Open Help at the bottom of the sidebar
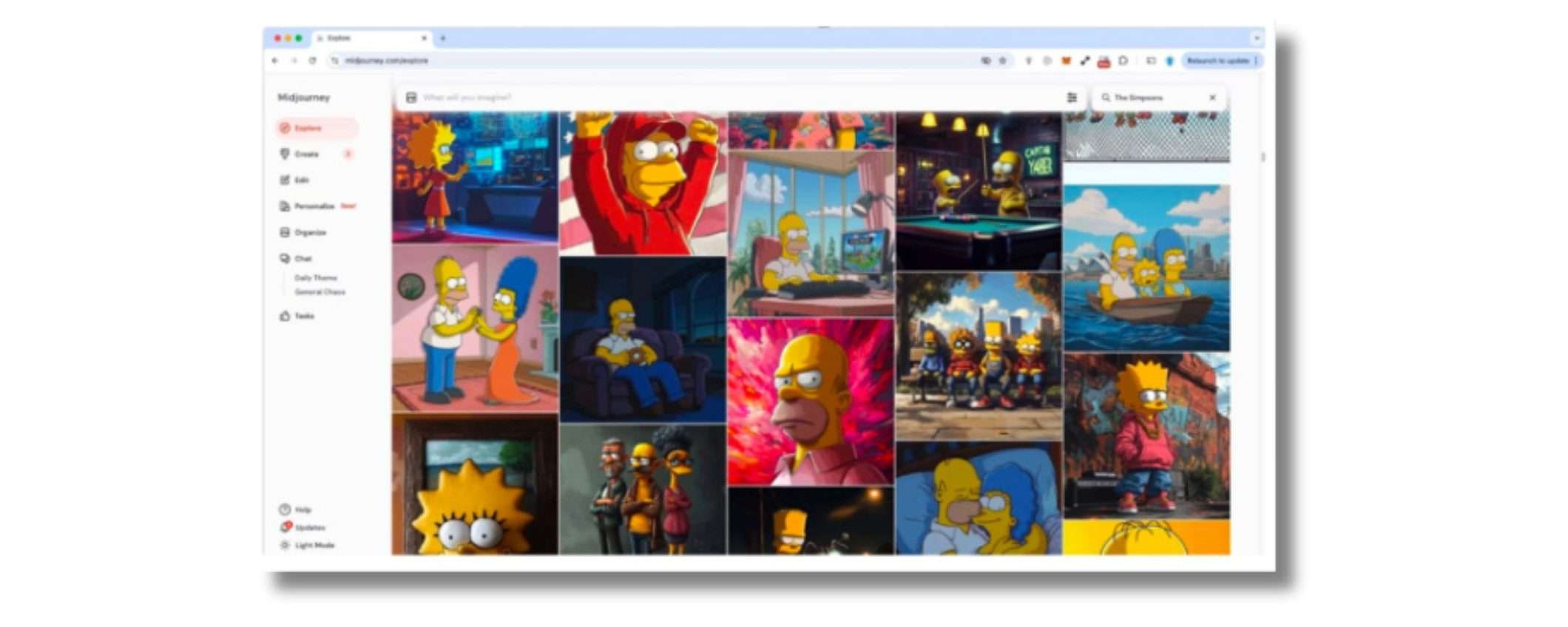Image resolution: width=1568 pixels, height=627 pixels. (303, 510)
